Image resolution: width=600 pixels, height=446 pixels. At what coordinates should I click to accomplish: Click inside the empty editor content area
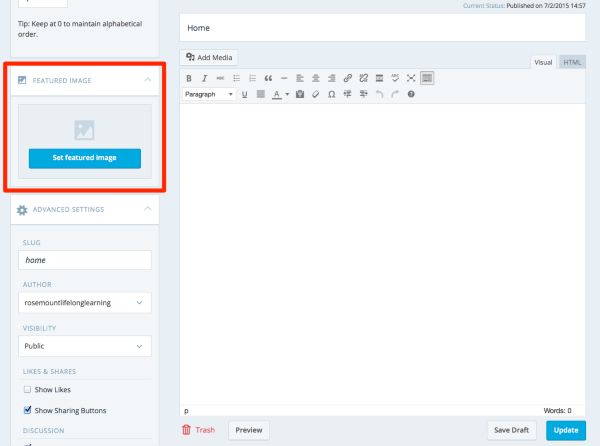(382, 252)
